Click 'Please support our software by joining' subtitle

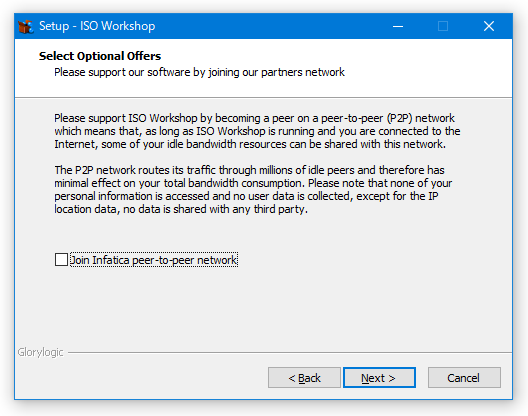[x=199, y=72]
